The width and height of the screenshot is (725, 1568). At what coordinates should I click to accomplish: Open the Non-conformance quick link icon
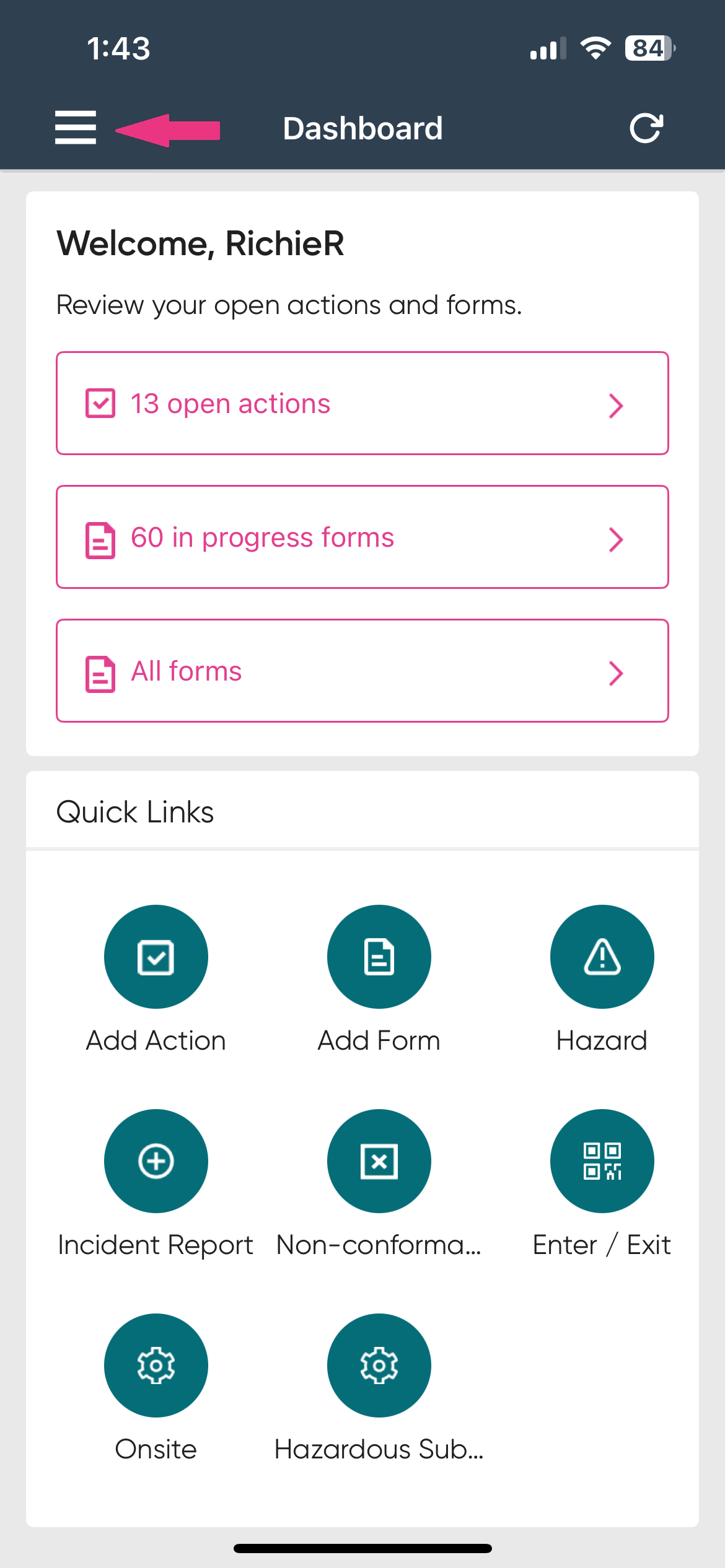379,1161
